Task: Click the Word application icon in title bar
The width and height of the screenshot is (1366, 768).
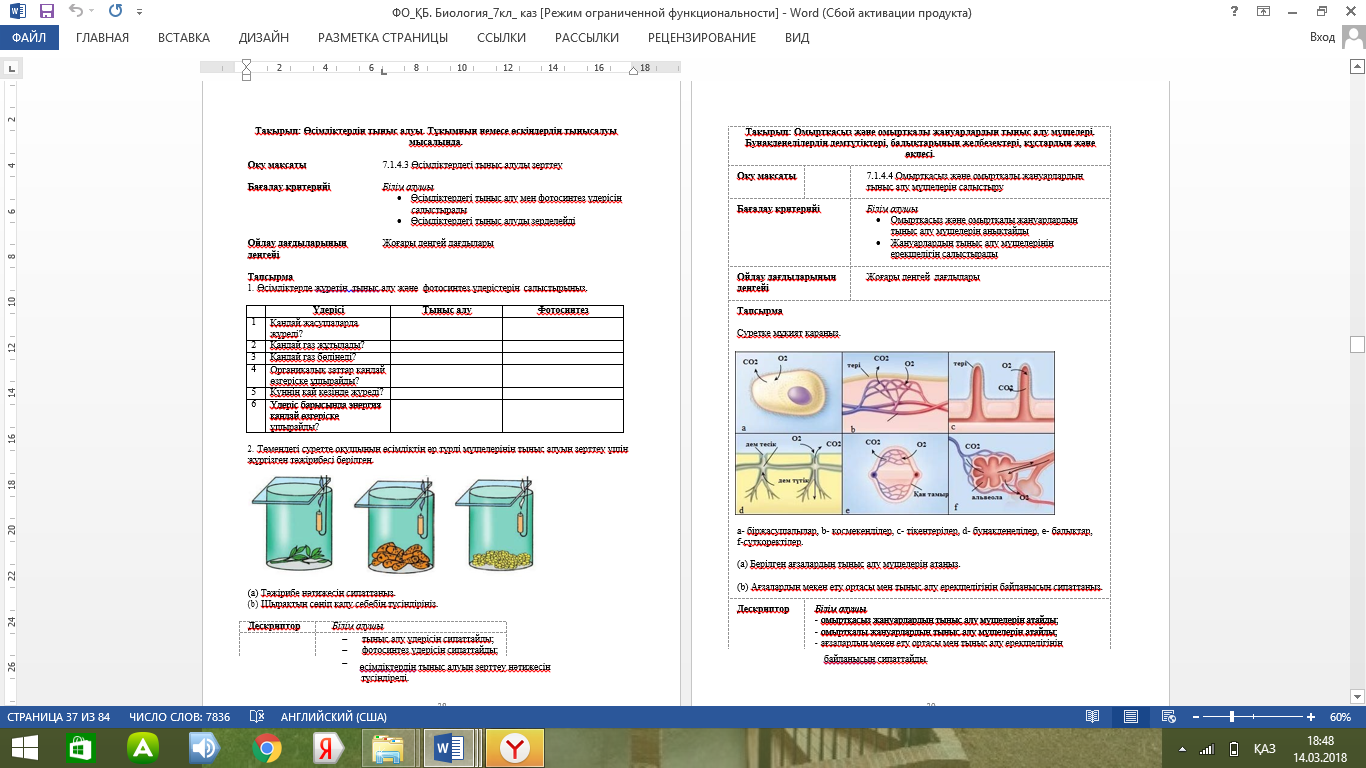Action: coord(17,13)
